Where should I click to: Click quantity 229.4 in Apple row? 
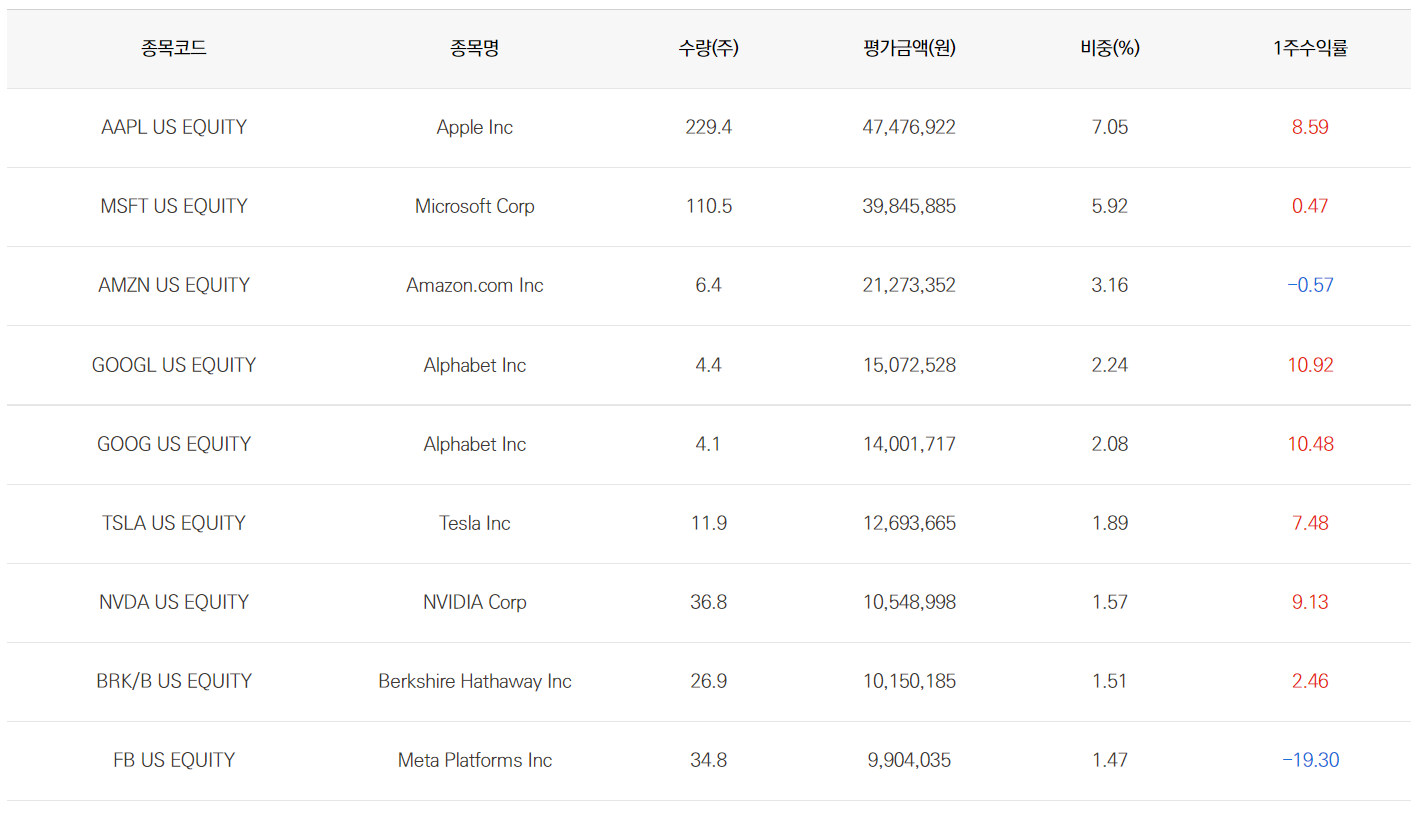coord(709,127)
